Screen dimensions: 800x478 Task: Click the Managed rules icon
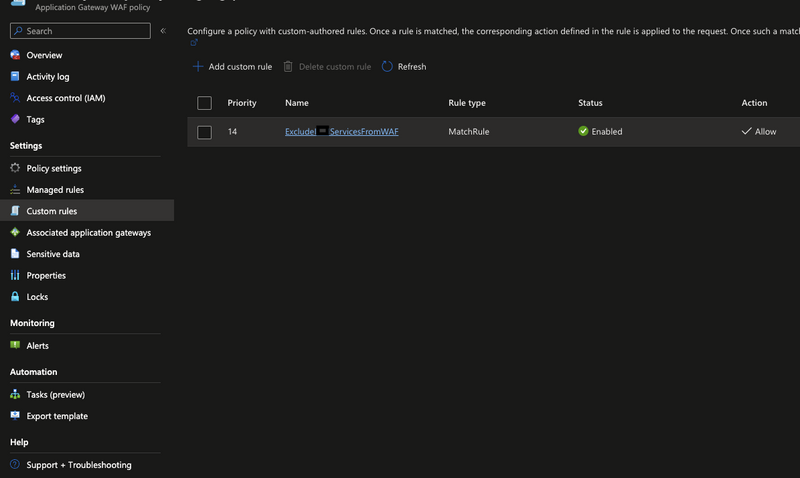pyautogui.click(x=15, y=190)
